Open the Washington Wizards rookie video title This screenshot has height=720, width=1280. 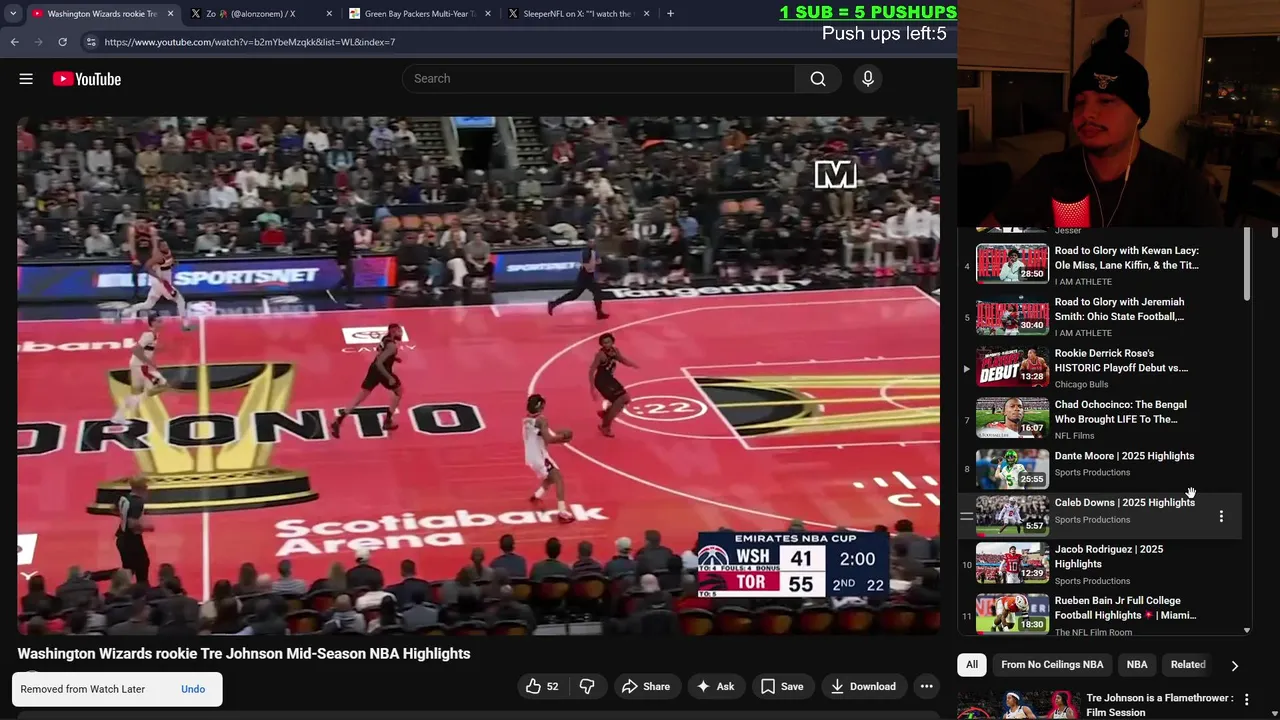pos(244,654)
